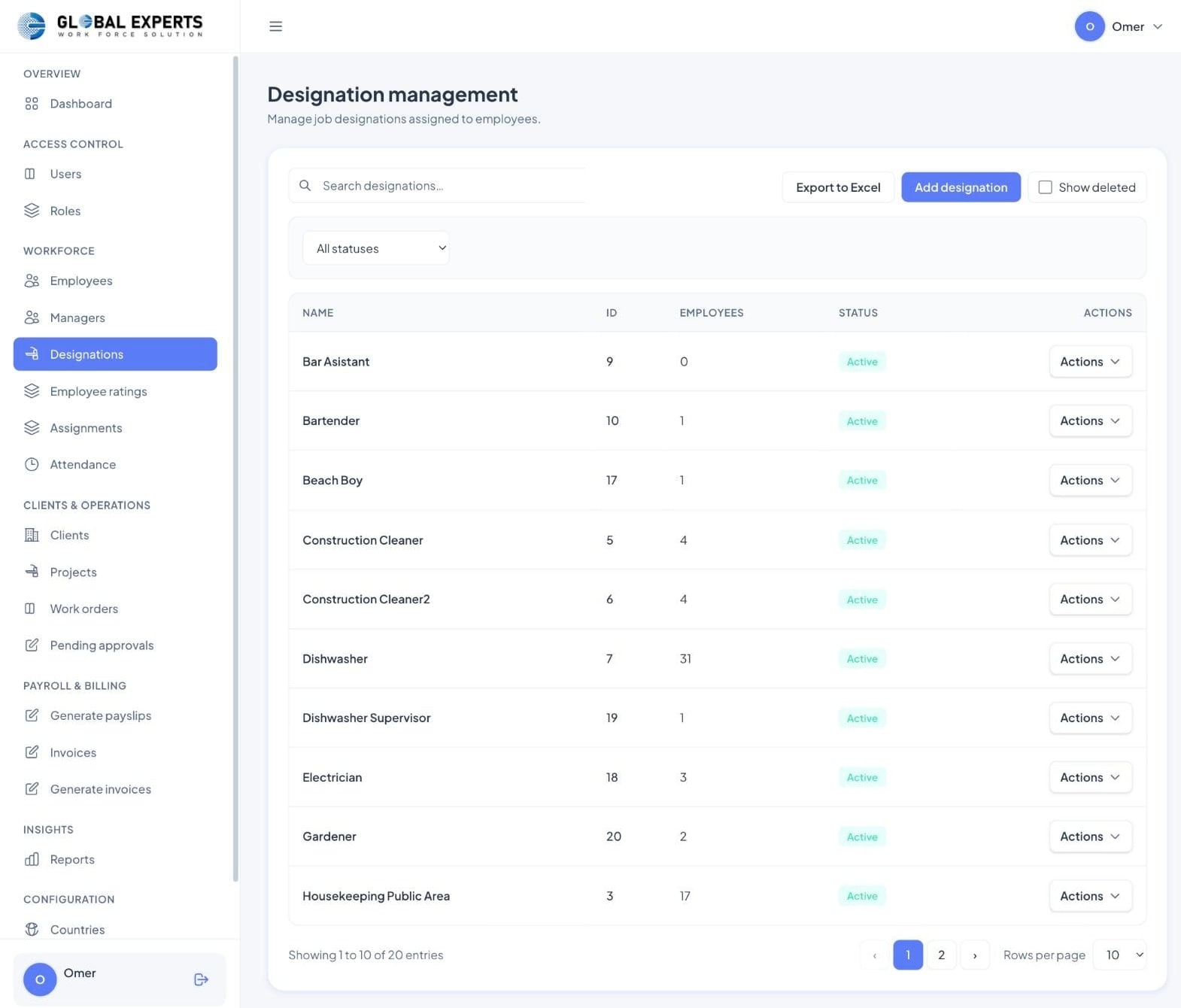Open Actions dropdown for Gardener

pos(1090,836)
